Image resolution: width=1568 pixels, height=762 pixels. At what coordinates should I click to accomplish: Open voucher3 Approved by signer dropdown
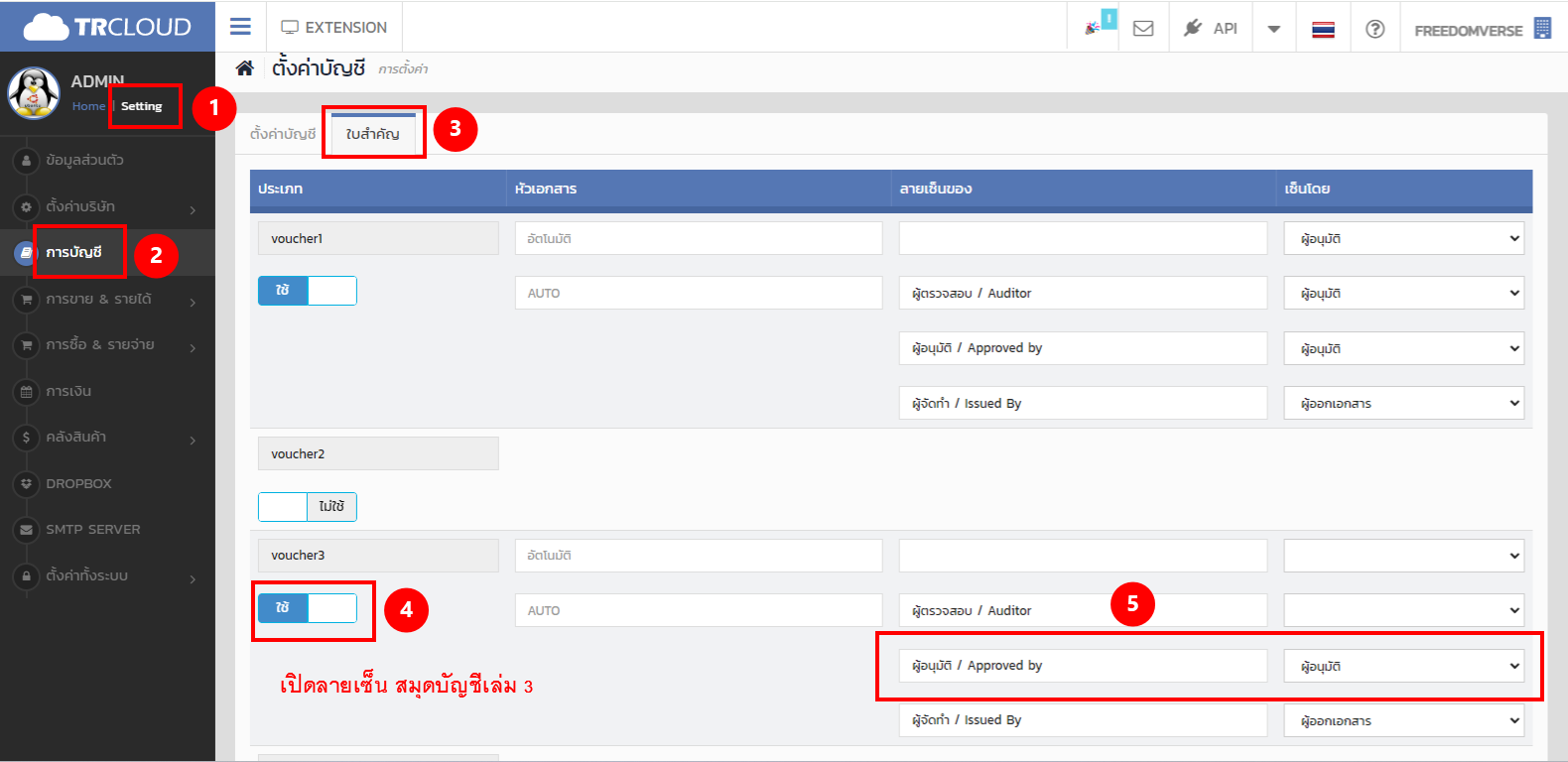pyautogui.click(x=1404, y=666)
